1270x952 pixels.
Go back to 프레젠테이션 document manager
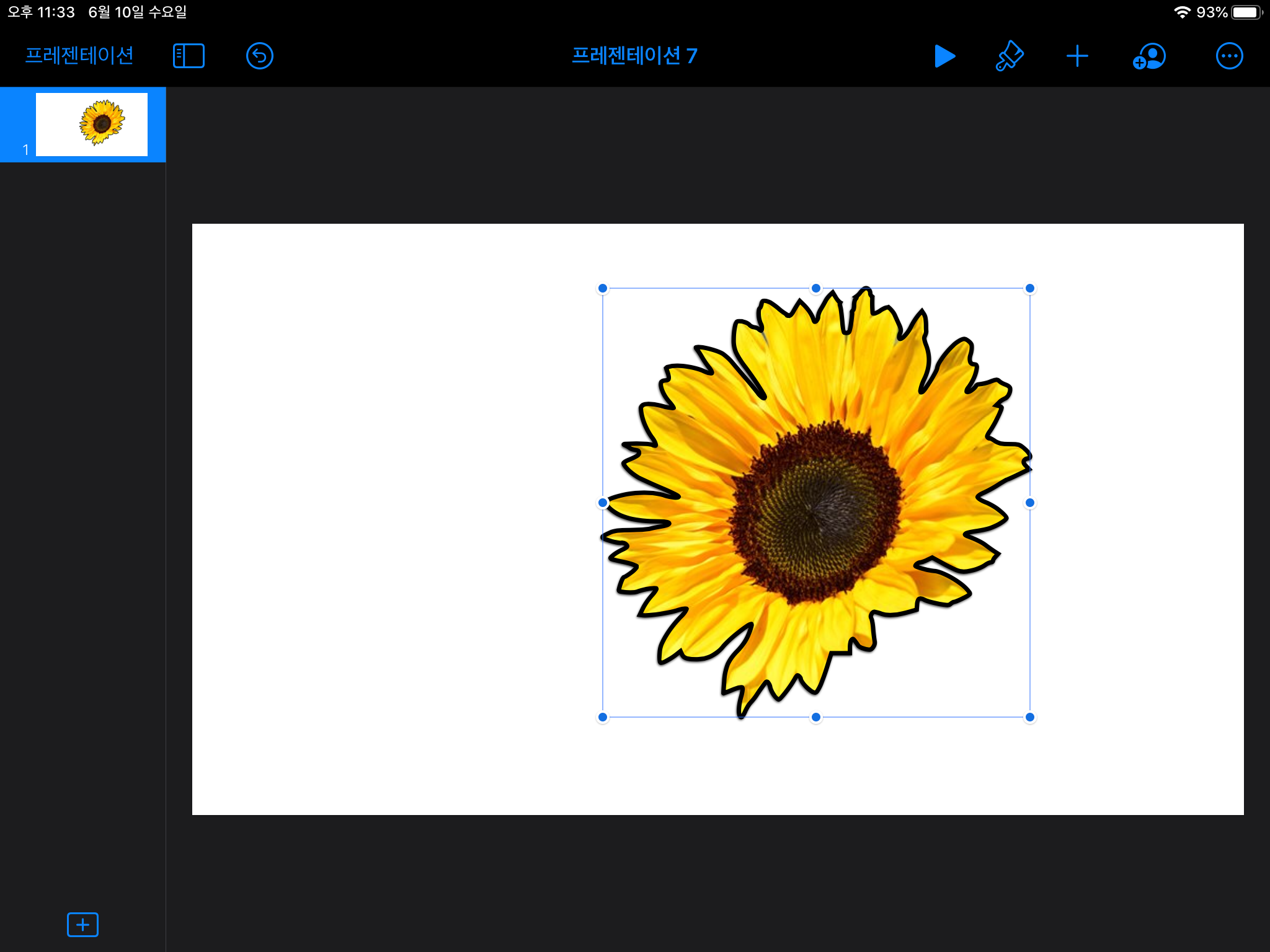coord(79,56)
